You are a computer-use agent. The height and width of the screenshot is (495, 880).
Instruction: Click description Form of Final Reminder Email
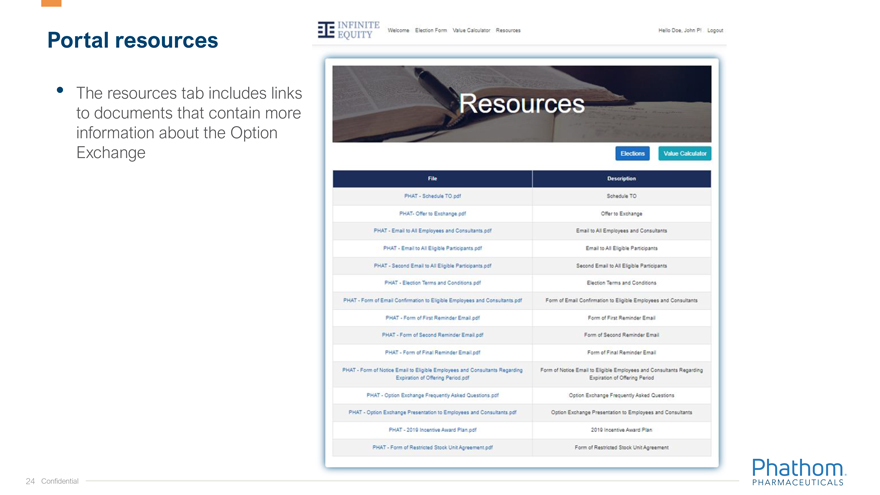coord(621,352)
